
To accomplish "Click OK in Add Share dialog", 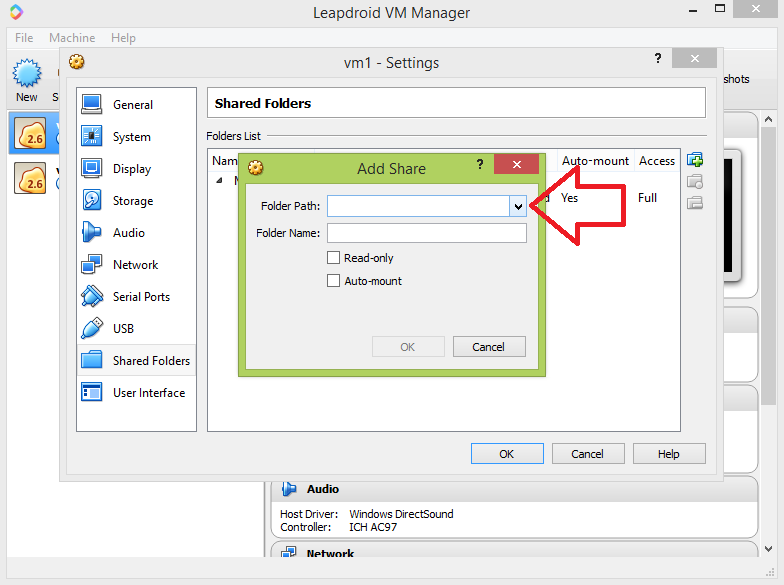I will coord(408,346).
